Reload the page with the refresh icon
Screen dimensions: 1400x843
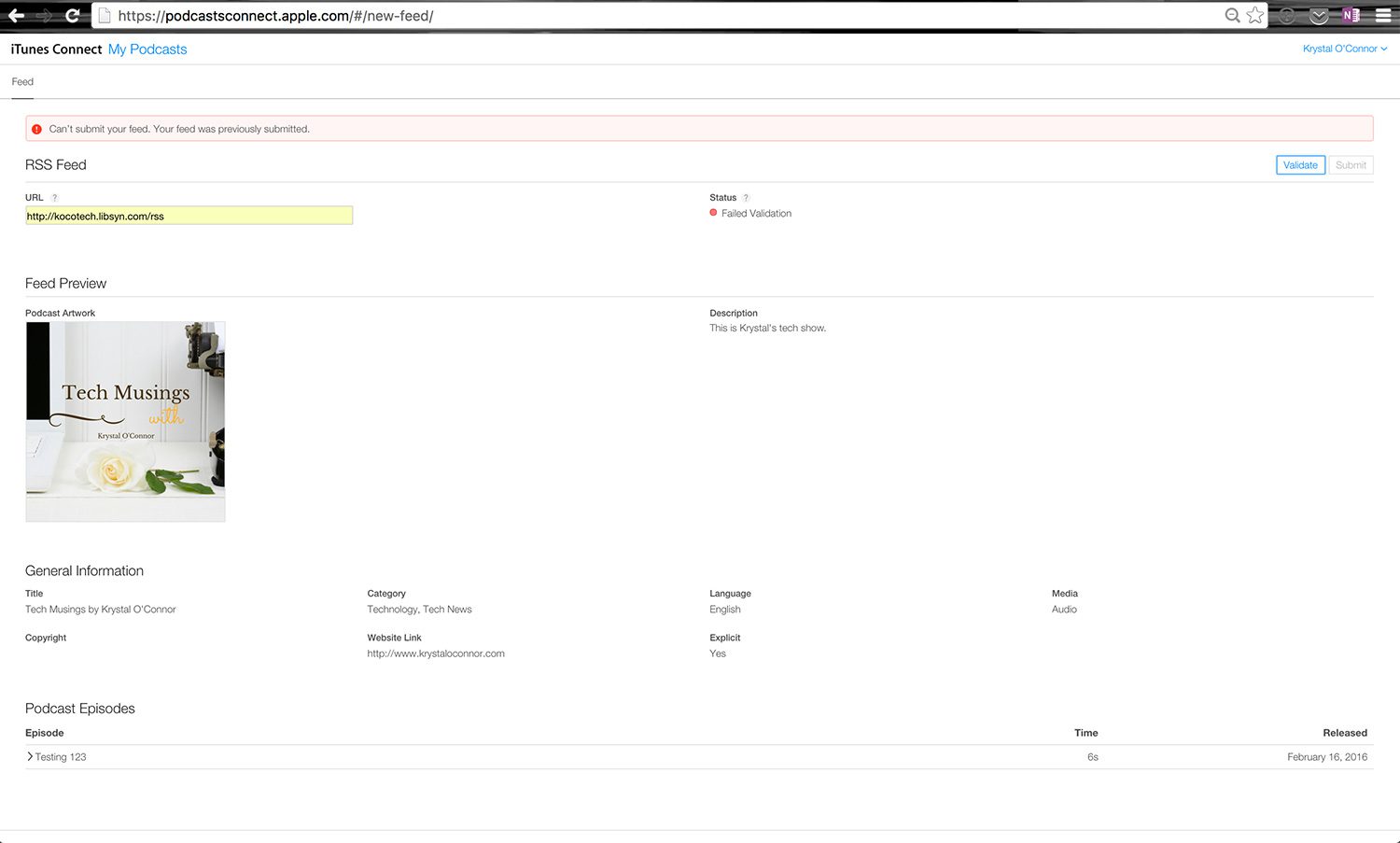click(72, 16)
